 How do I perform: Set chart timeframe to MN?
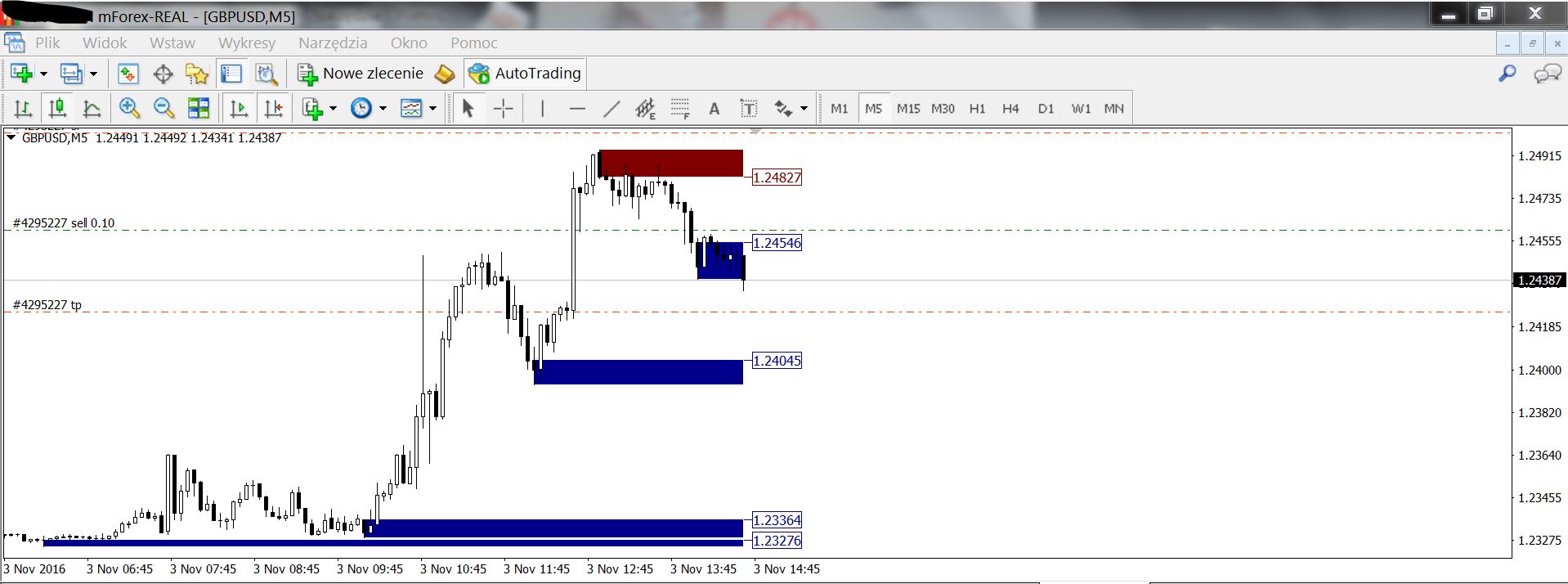[x=1114, y=108]
